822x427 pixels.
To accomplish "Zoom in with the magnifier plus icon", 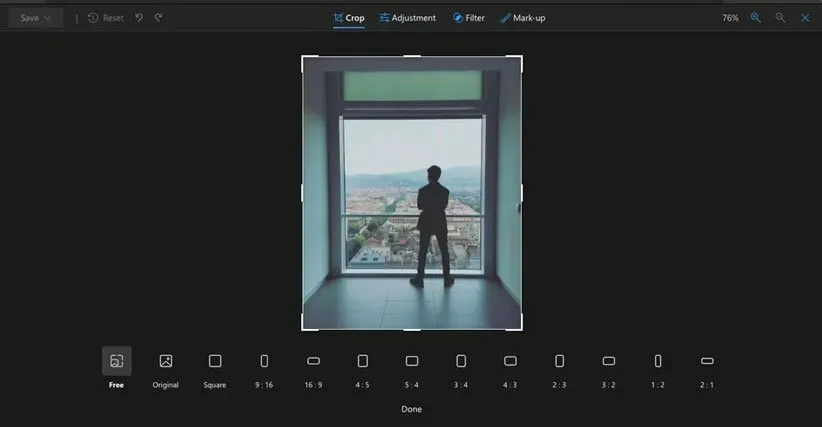I will [756, 18].
